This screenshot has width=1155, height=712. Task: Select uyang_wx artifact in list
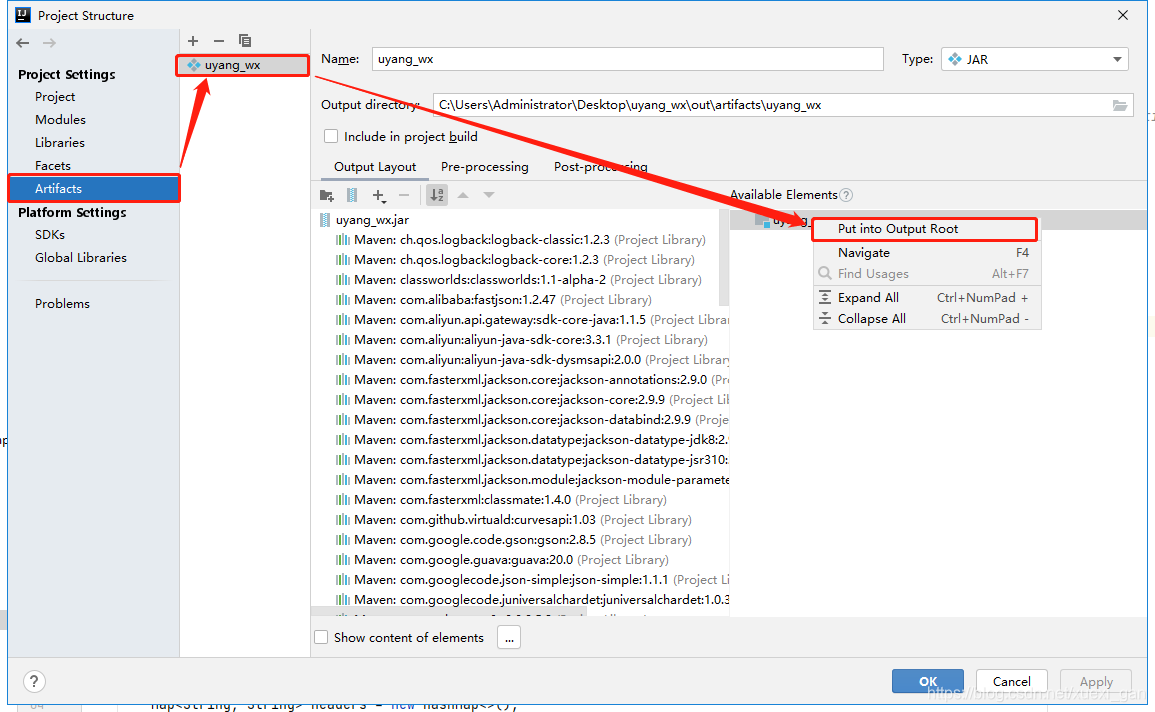[243, 65]
